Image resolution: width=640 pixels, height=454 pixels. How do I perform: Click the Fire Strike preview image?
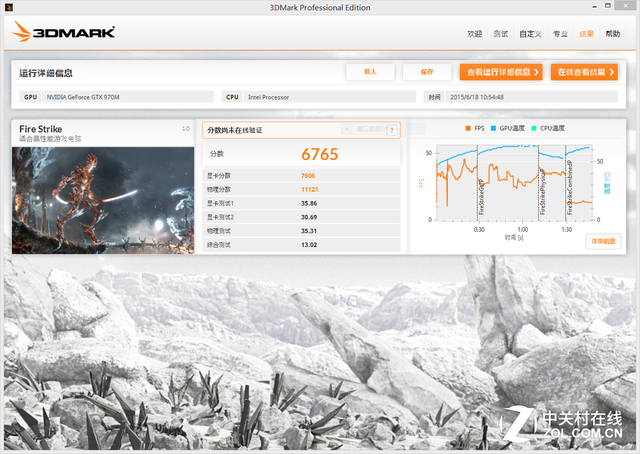[103, 200]
